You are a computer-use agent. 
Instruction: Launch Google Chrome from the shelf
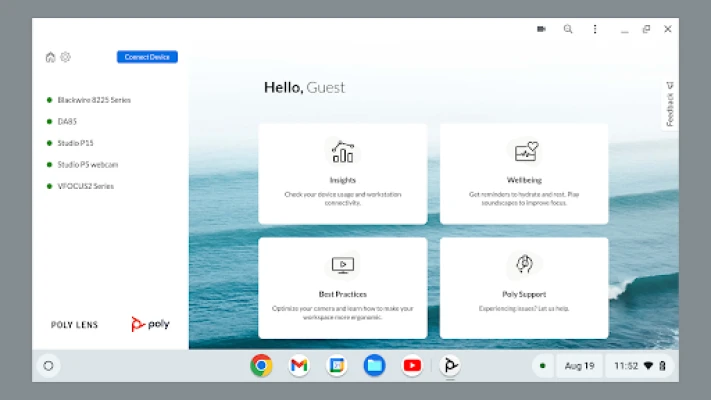click(x=261, y=366)
